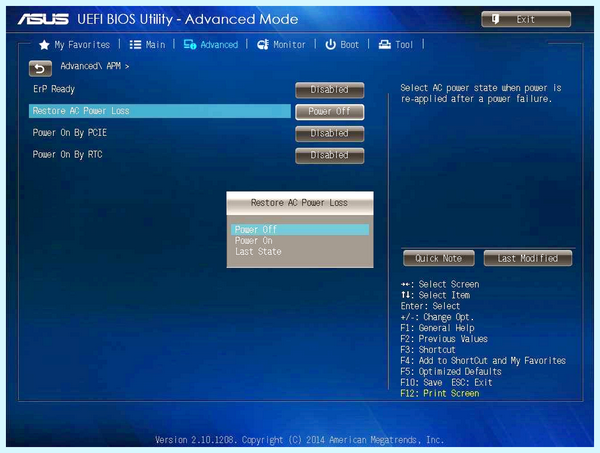Click the ASUS logo in the header
600x453 pixels.
43,19
